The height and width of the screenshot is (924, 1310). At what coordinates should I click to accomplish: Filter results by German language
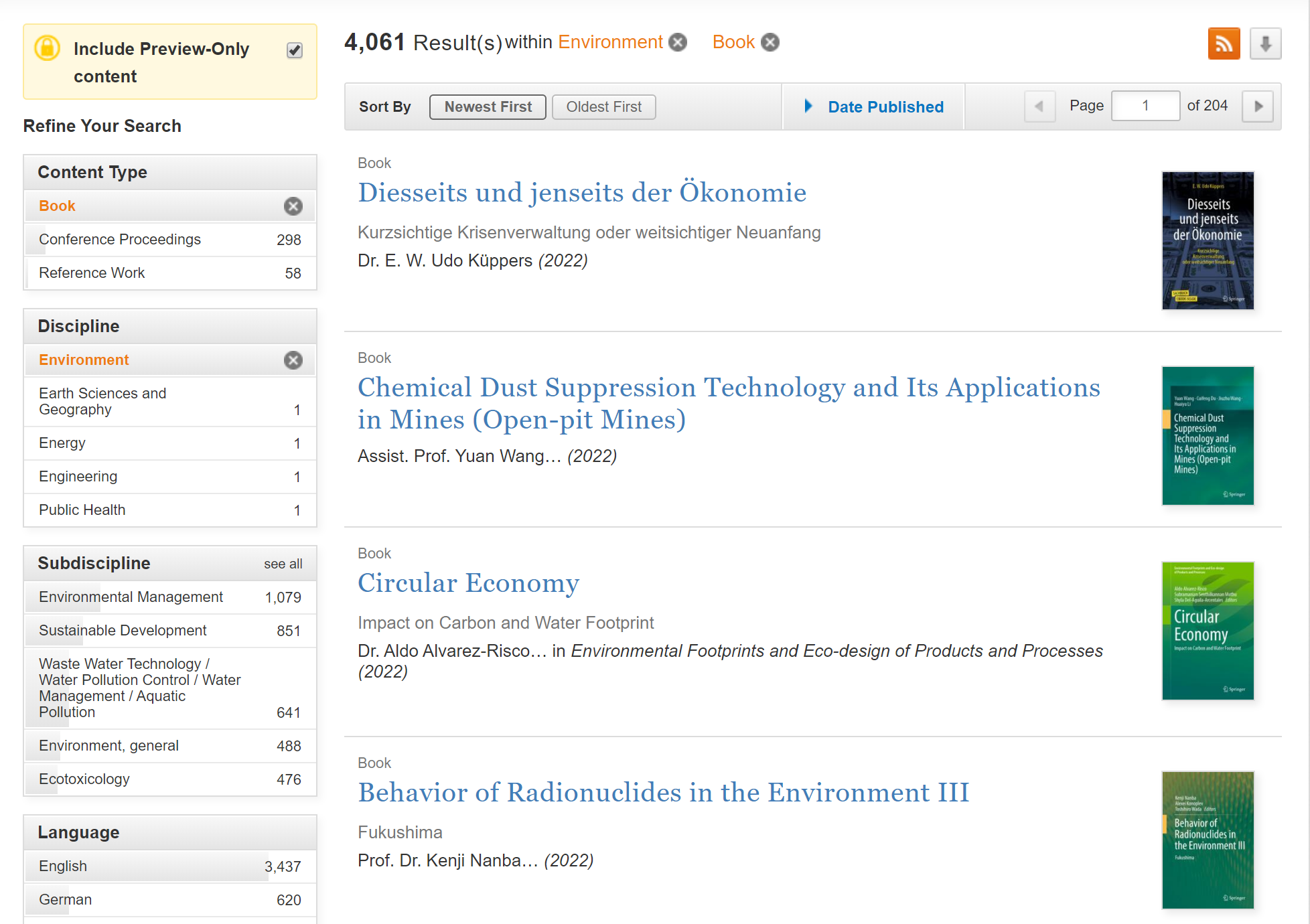(66, 900)
